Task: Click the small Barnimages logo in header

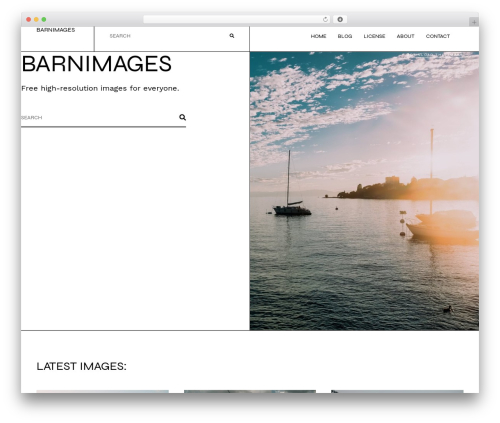Action: 56,30
